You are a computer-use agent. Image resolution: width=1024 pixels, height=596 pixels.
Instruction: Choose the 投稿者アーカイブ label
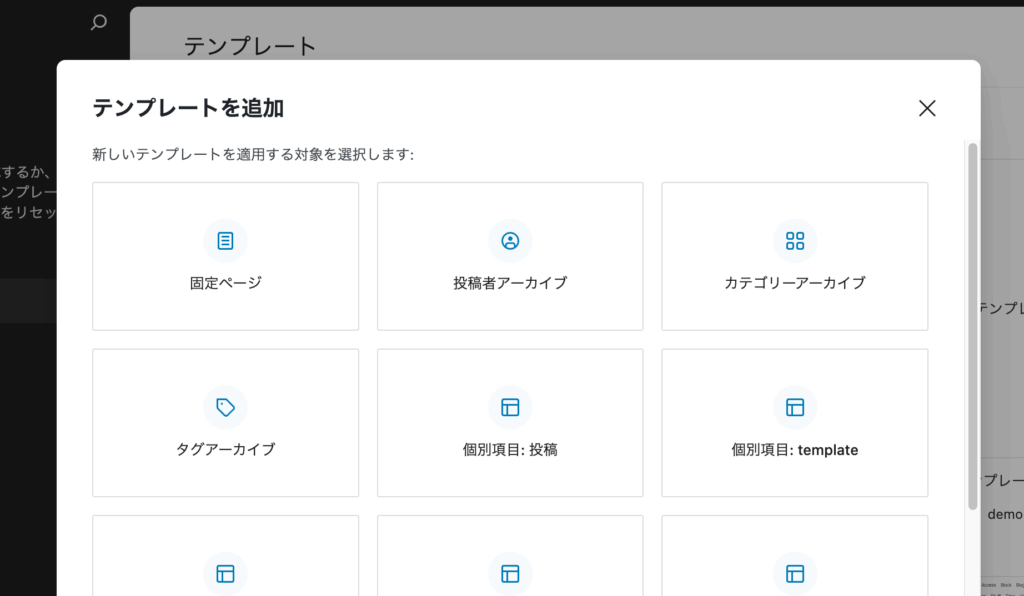510,283
